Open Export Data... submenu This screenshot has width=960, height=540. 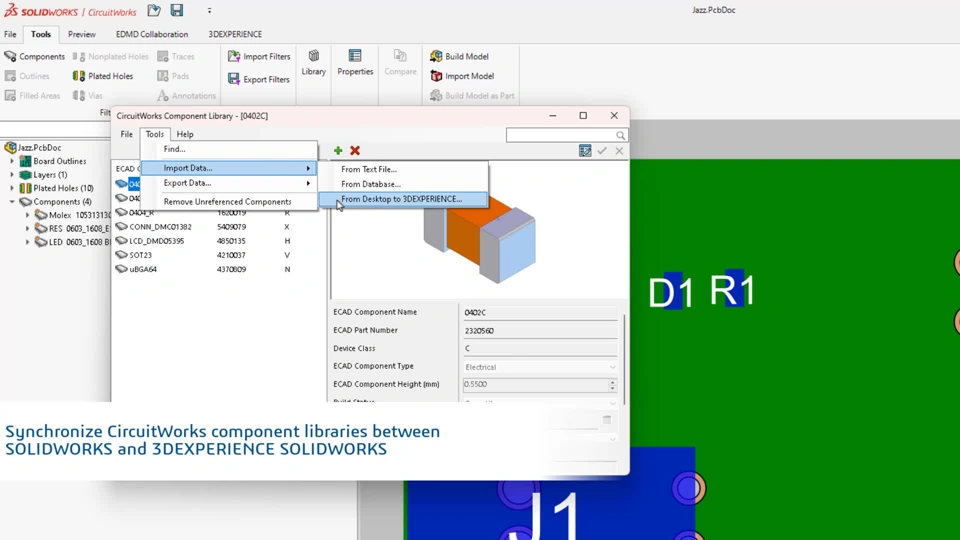coord(229,183)
